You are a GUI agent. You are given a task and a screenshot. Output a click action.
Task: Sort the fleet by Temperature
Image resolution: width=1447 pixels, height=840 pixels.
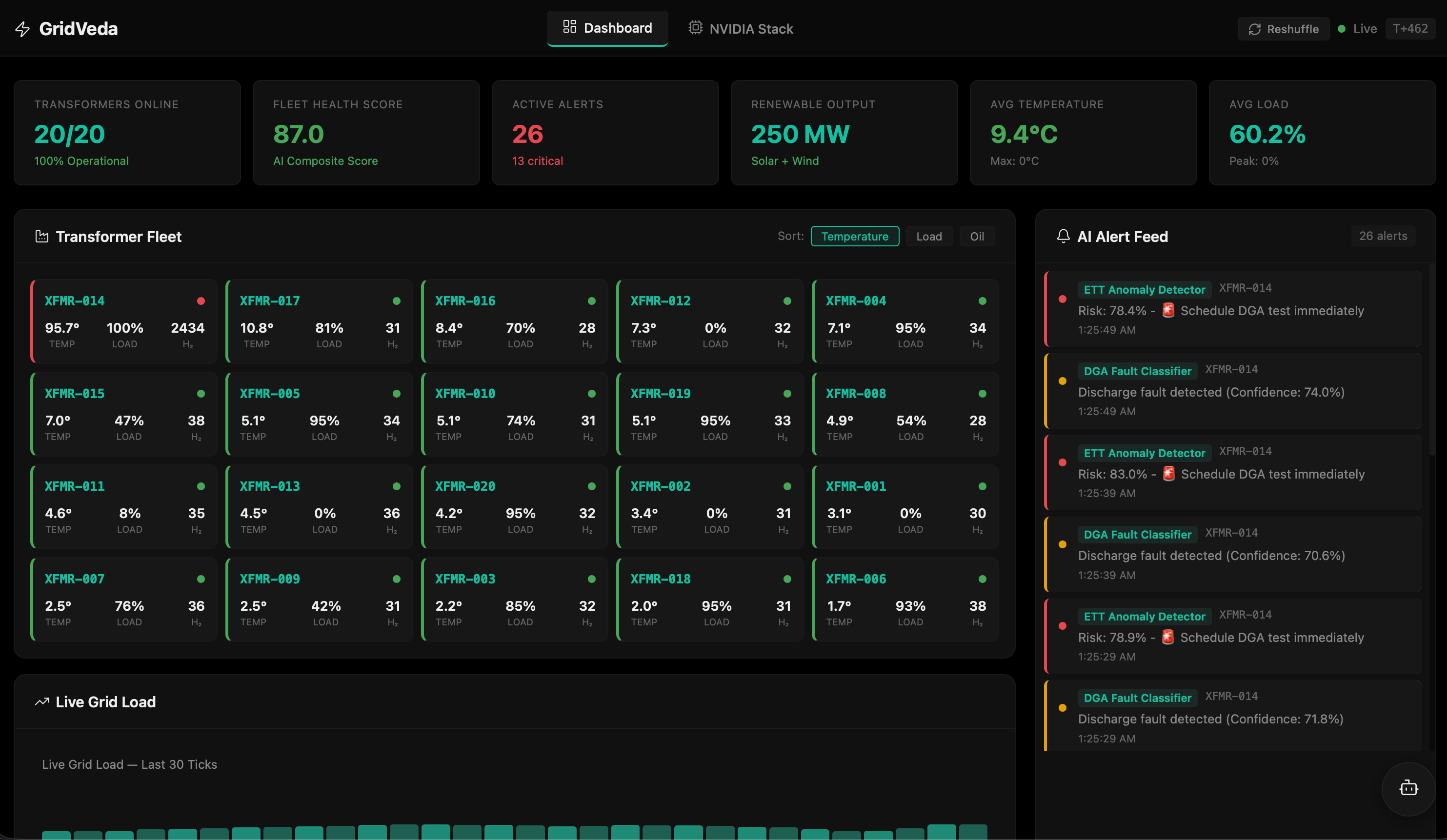click(x=854, y=237)
